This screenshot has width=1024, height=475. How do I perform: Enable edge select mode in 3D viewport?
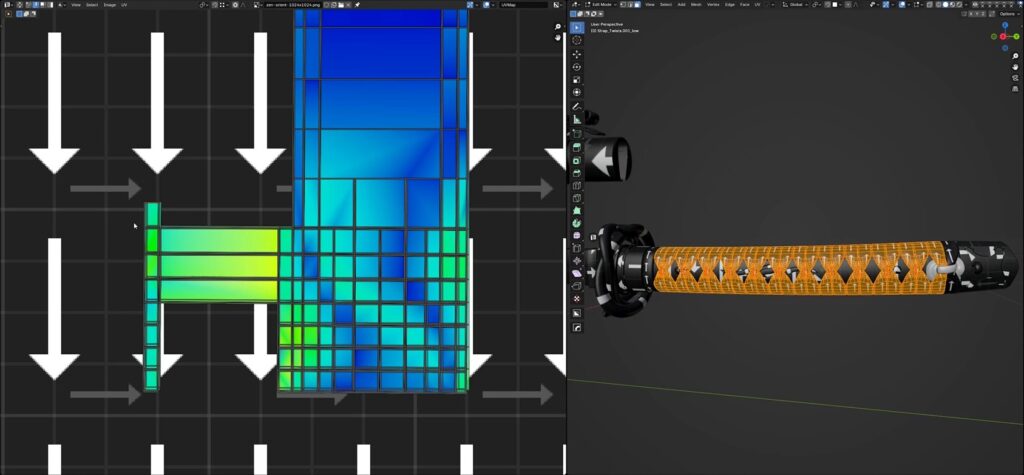(x=630, y=5)
